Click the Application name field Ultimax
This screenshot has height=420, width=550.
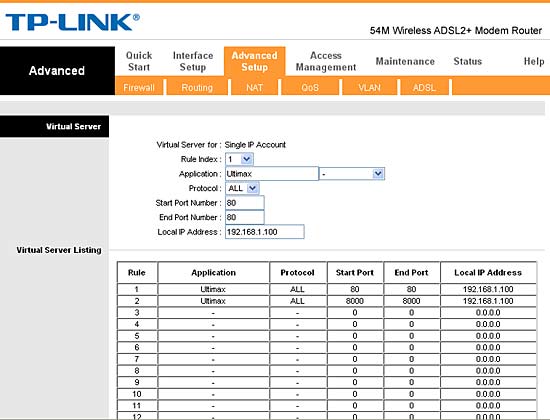272,174
